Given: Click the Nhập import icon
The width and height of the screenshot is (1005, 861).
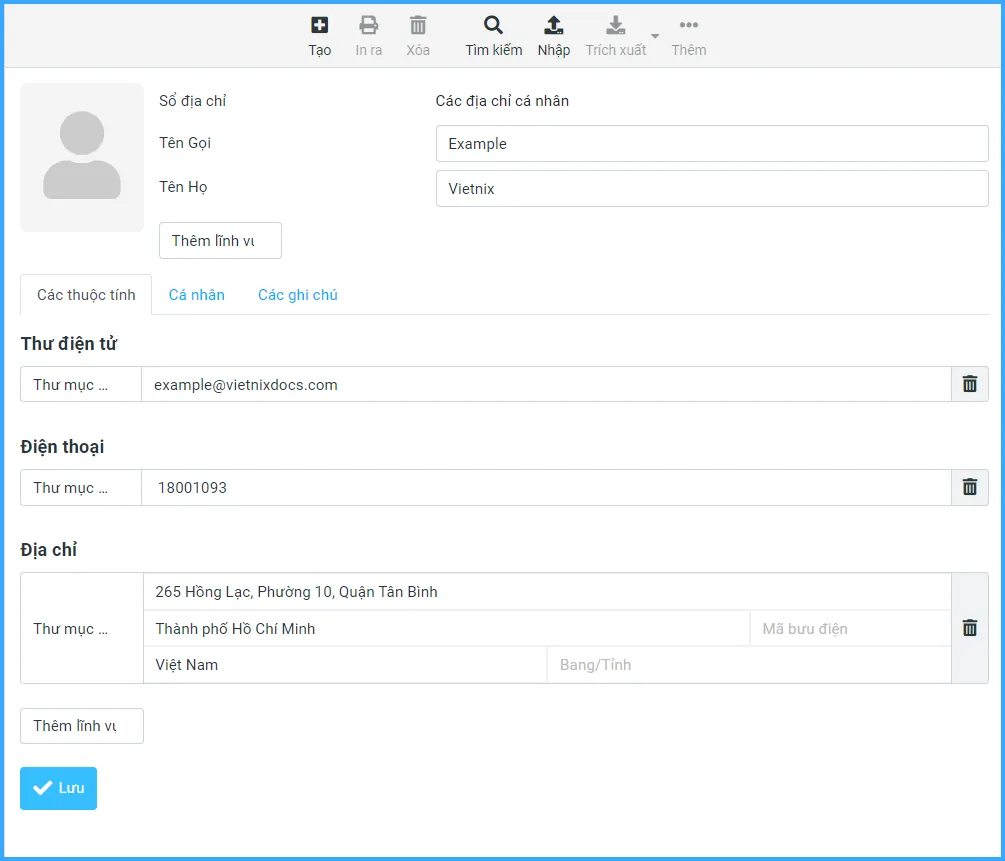Looking at the screenshot, I should [x=553, y=27].
